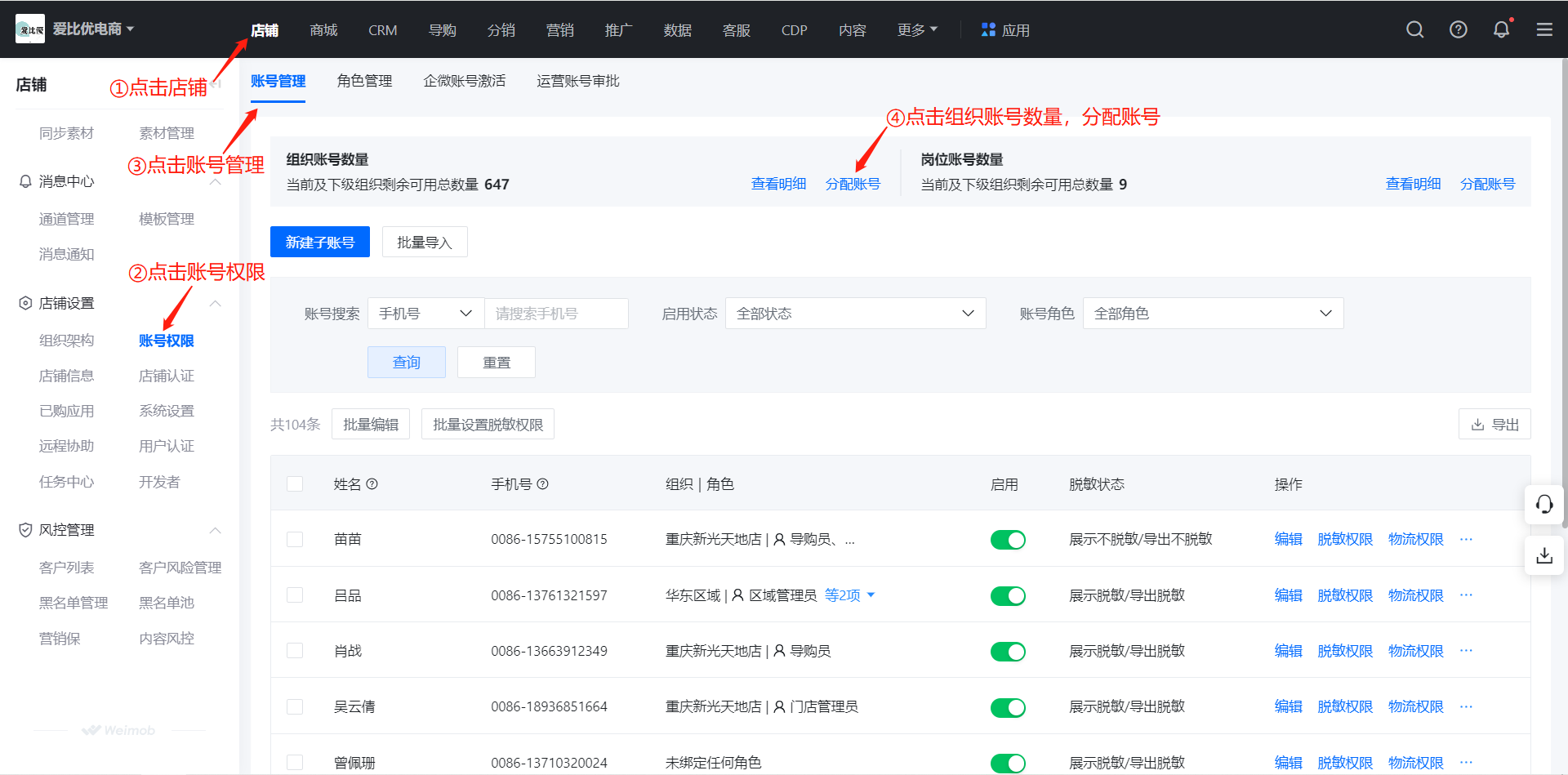
Task: Click the 查询 button
Action: (x=407, y=362)
